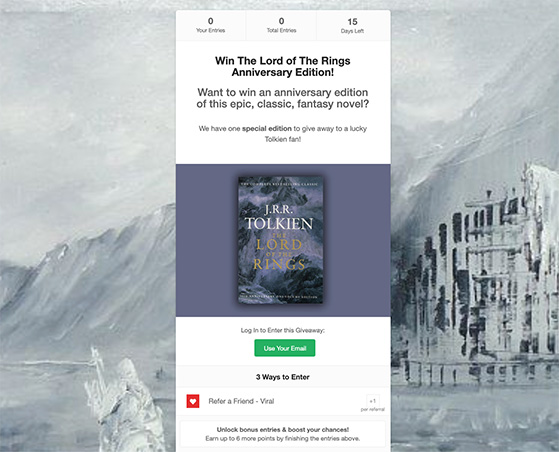
Task: Click the Use Your Email button
Action: pos(284,348)
